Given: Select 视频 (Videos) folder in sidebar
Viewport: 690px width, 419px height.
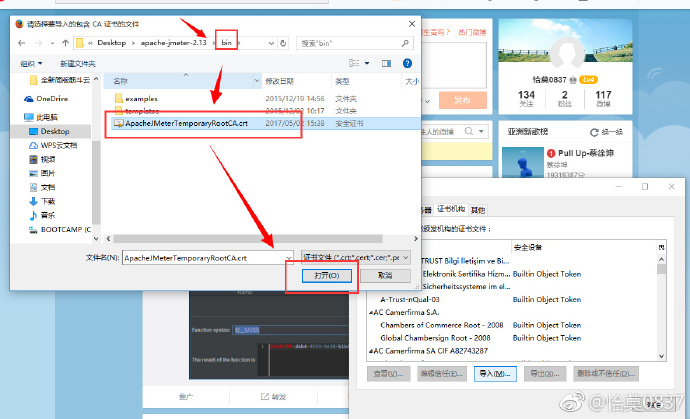Looking at the screenshot, I should [x=48, y=159].
